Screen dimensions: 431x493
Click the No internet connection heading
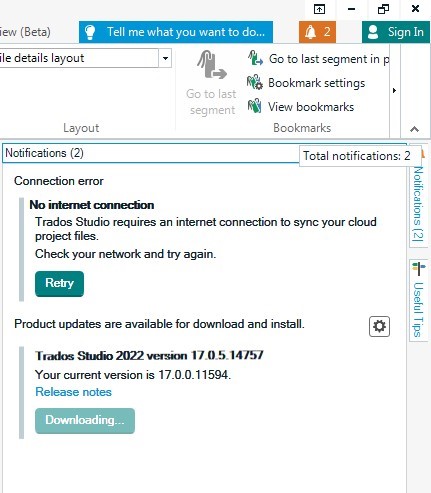(x=92, y=205)
